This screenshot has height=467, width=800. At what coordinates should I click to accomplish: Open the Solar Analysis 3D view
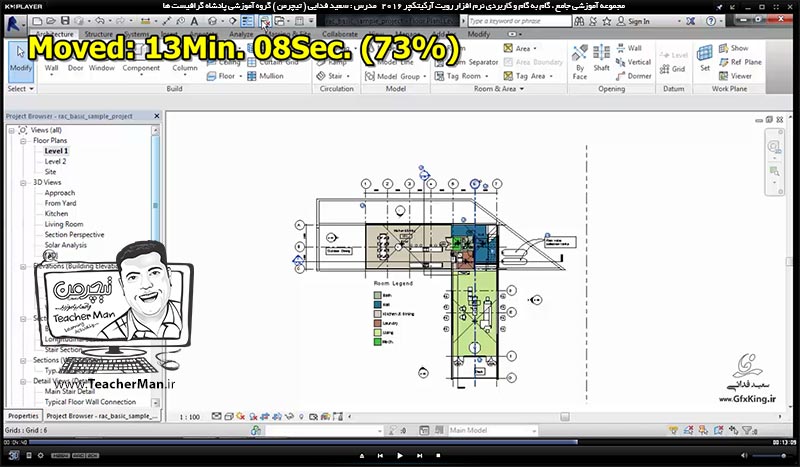[x=65, y=245]
